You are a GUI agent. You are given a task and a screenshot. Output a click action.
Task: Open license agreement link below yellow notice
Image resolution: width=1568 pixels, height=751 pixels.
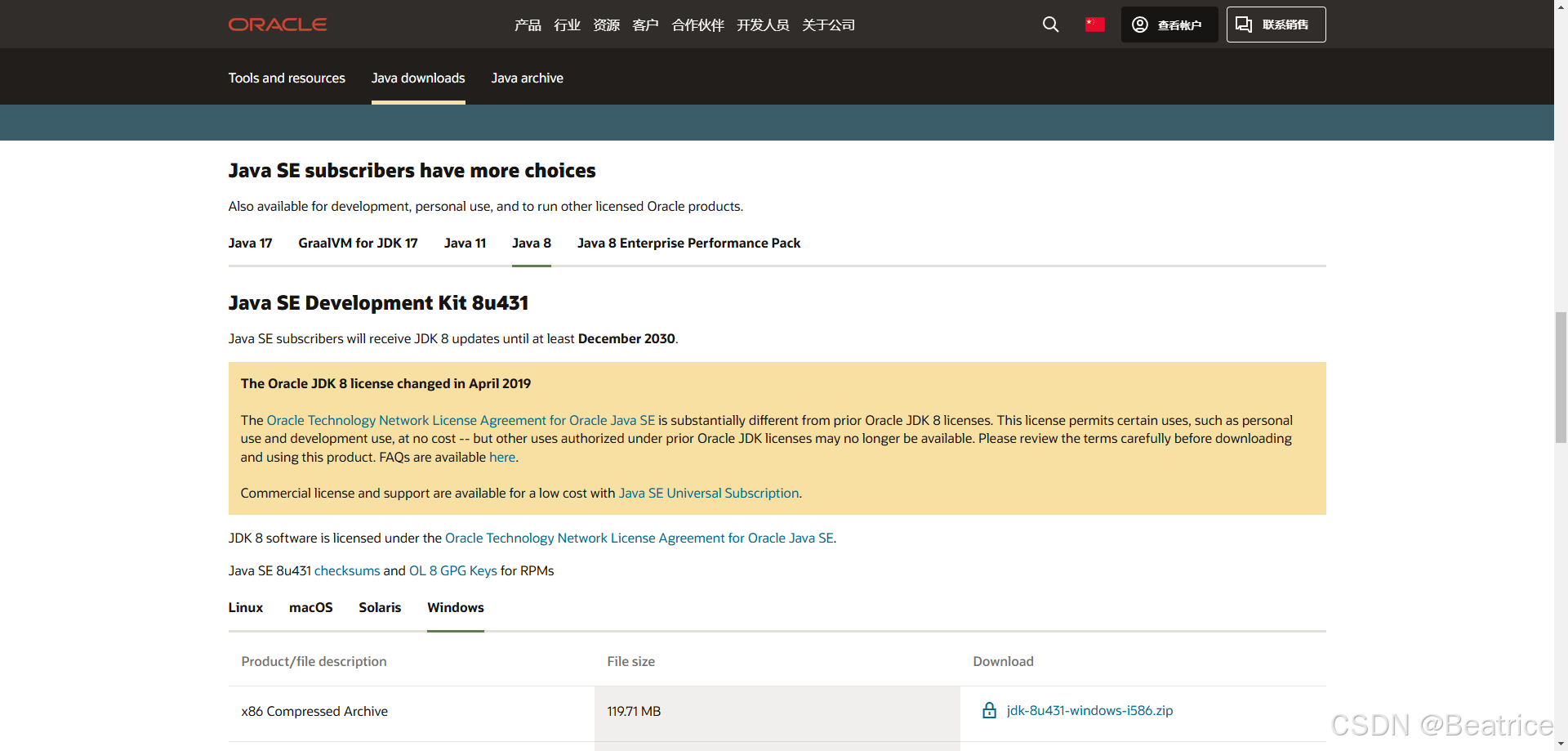pos(639,538)
